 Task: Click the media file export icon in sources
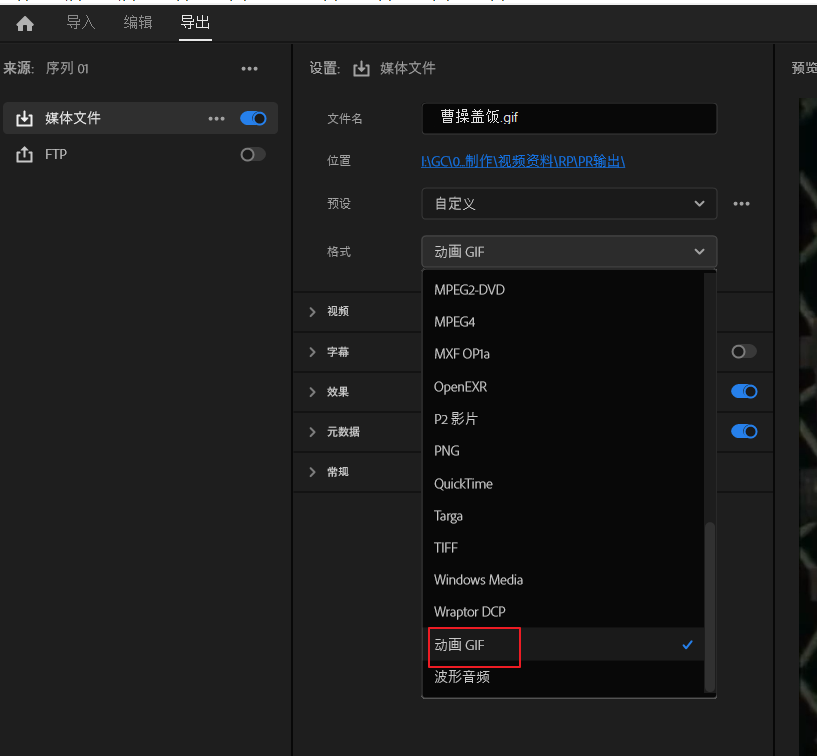[25, 118]
